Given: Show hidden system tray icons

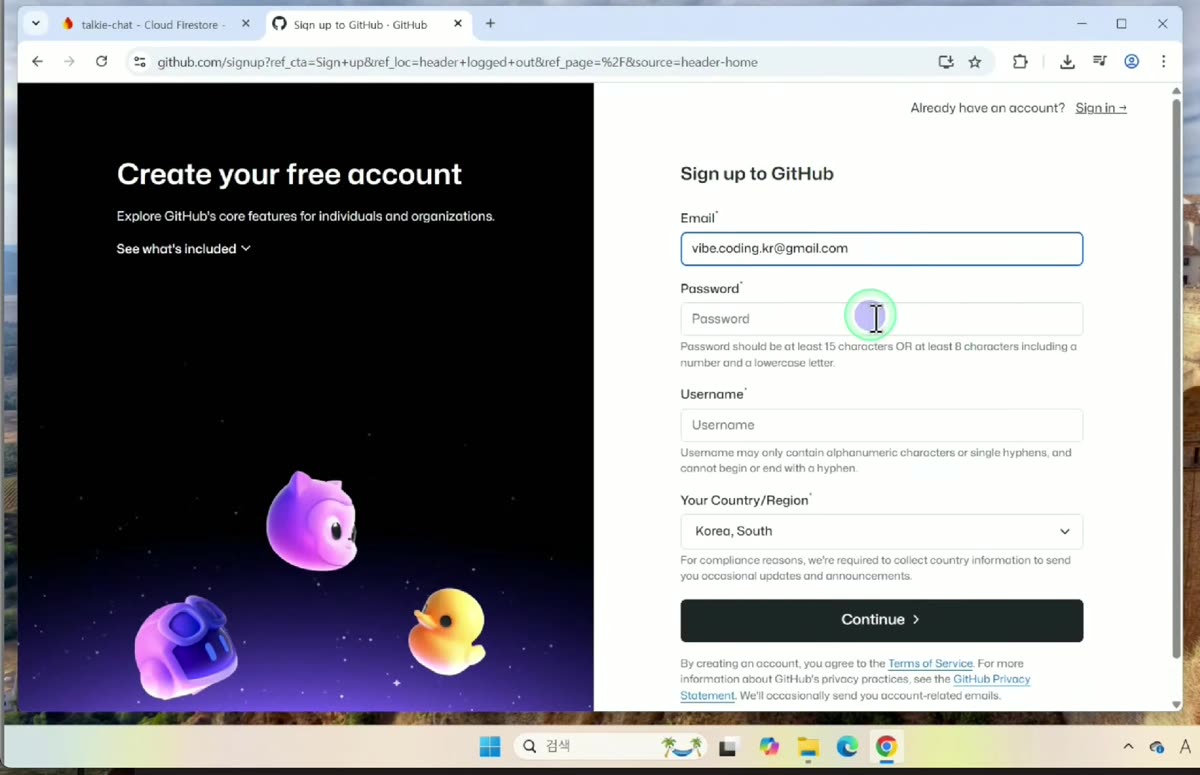Looking at the screenshot, I should [1128, 747].
